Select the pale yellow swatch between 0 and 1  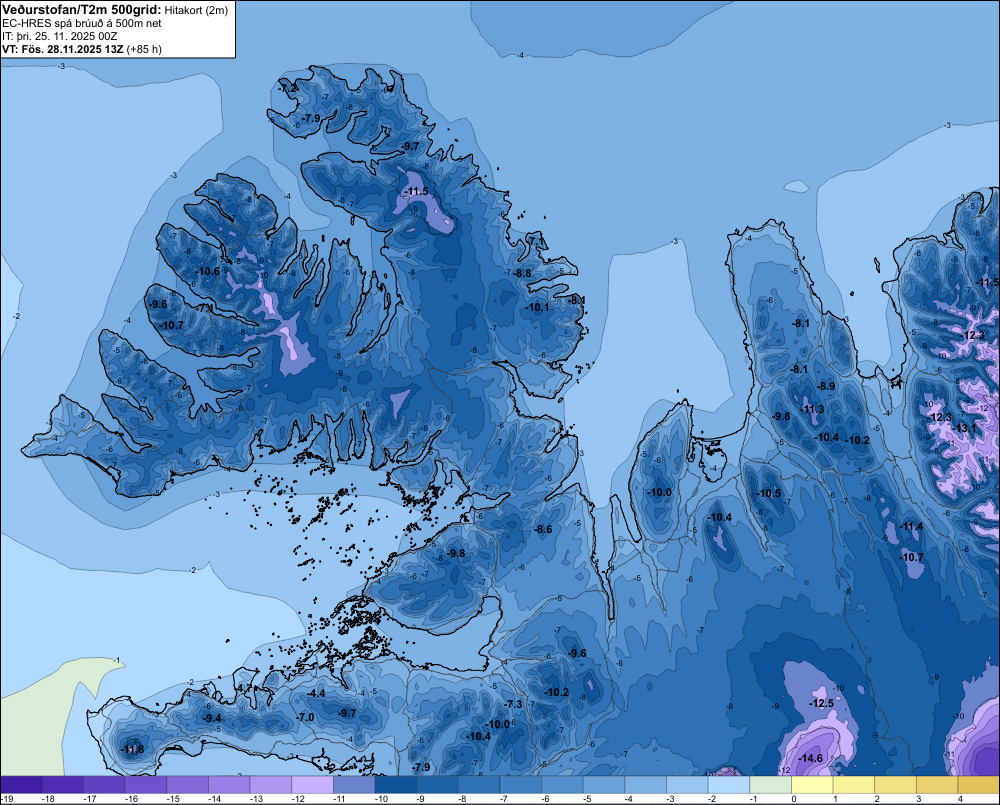click(812, 785)
